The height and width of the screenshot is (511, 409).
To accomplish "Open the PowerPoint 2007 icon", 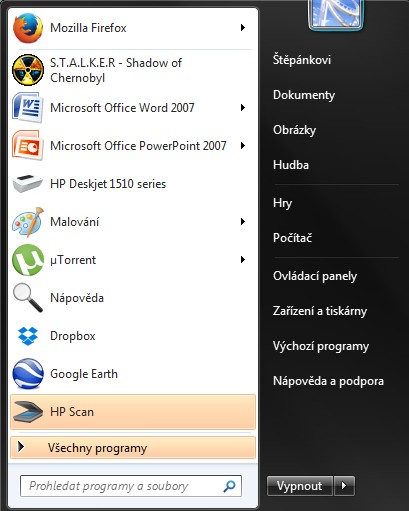I will tap(28, 146).
